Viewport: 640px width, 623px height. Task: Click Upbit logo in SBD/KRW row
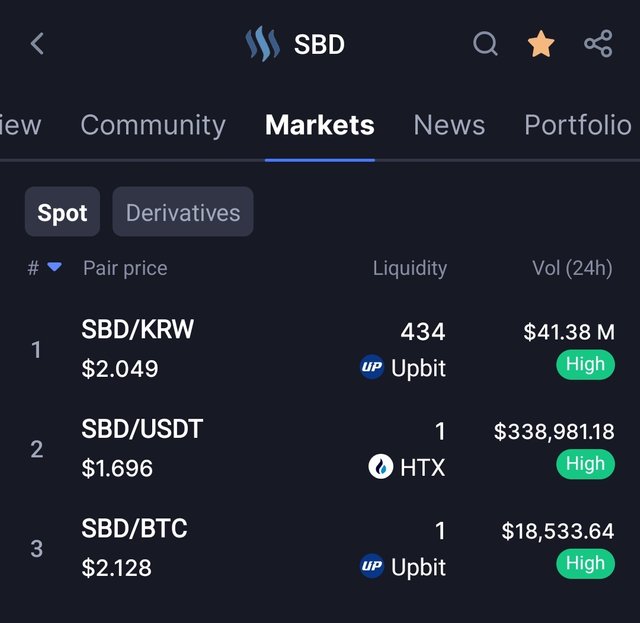[x=372, y=367]
